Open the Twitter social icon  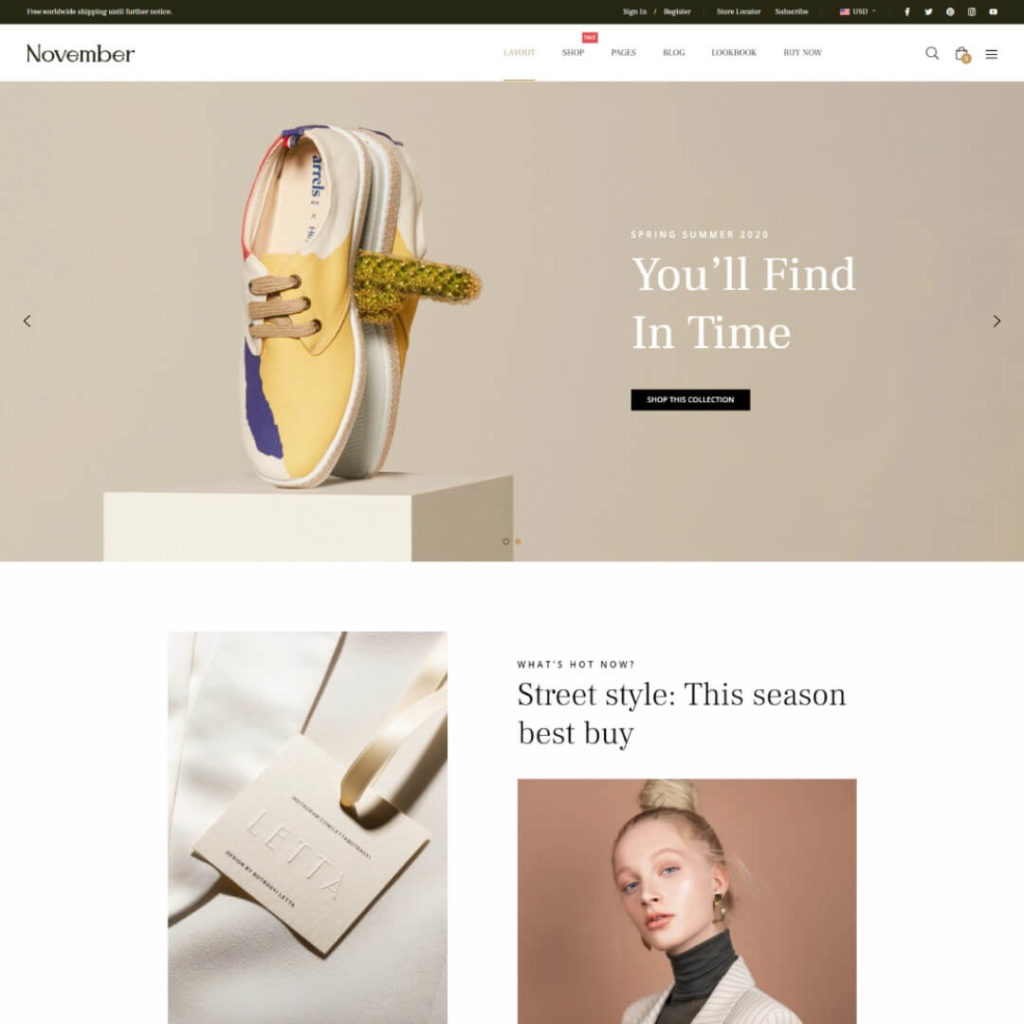point(928,12)
